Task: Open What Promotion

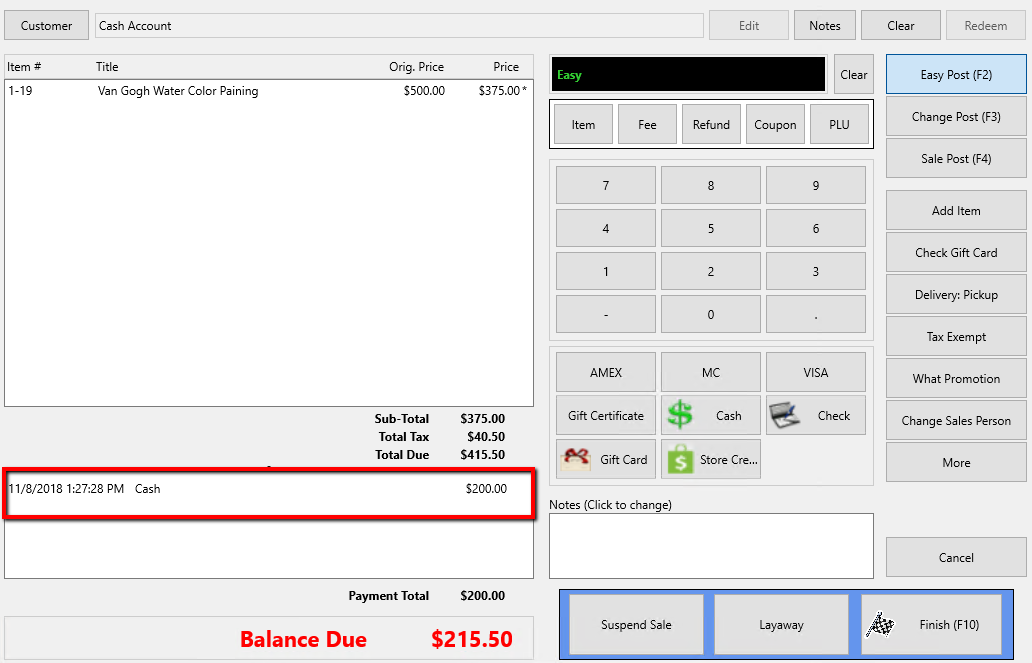Action: [956, 379]
